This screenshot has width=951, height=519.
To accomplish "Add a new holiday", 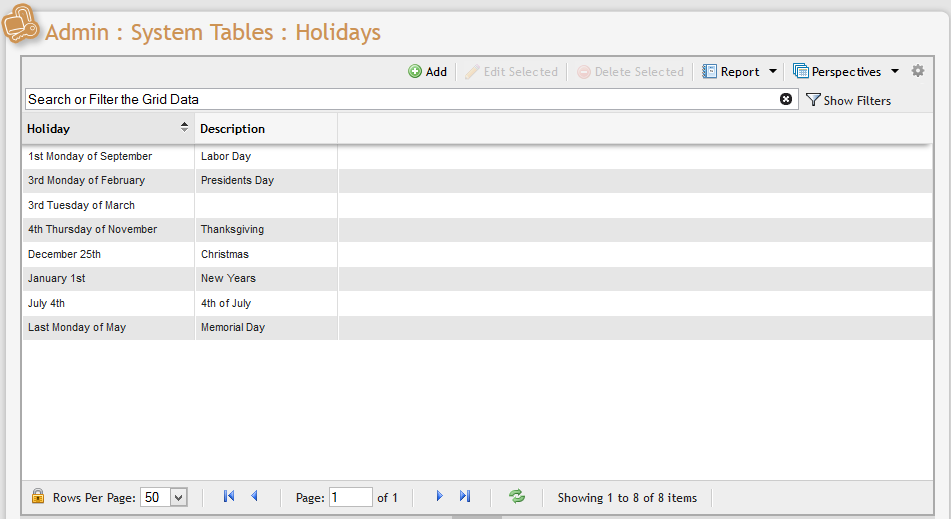I will 427,72.
